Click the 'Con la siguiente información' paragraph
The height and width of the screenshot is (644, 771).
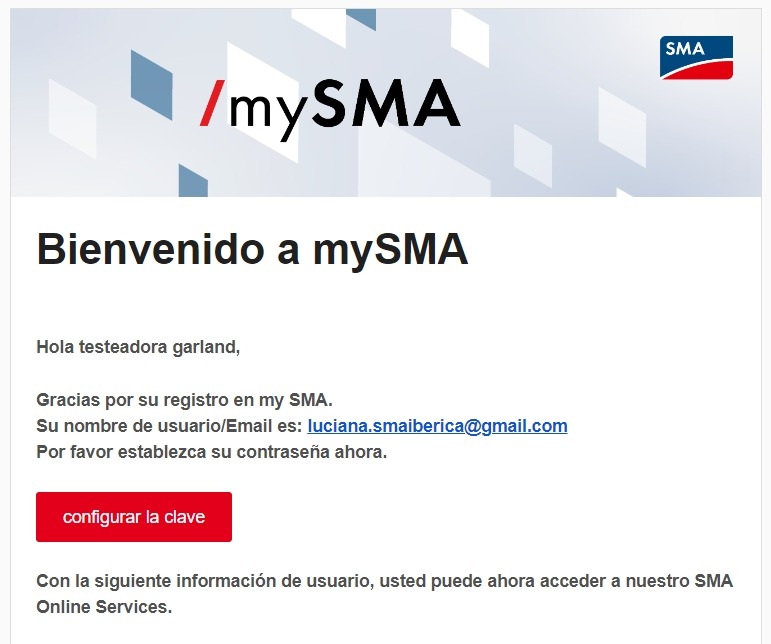click(x=384, y=581)
